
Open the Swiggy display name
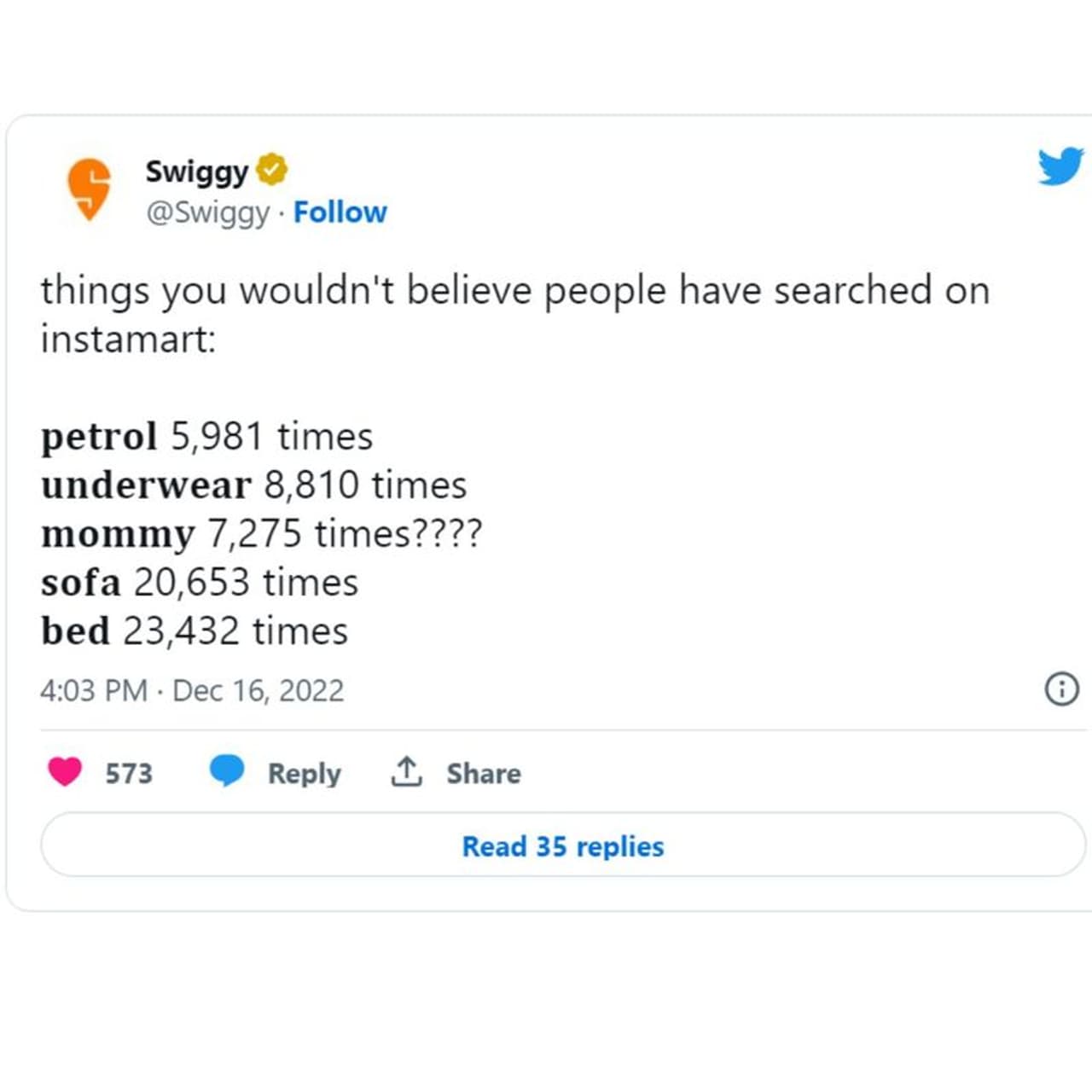[x=196, y=171]
